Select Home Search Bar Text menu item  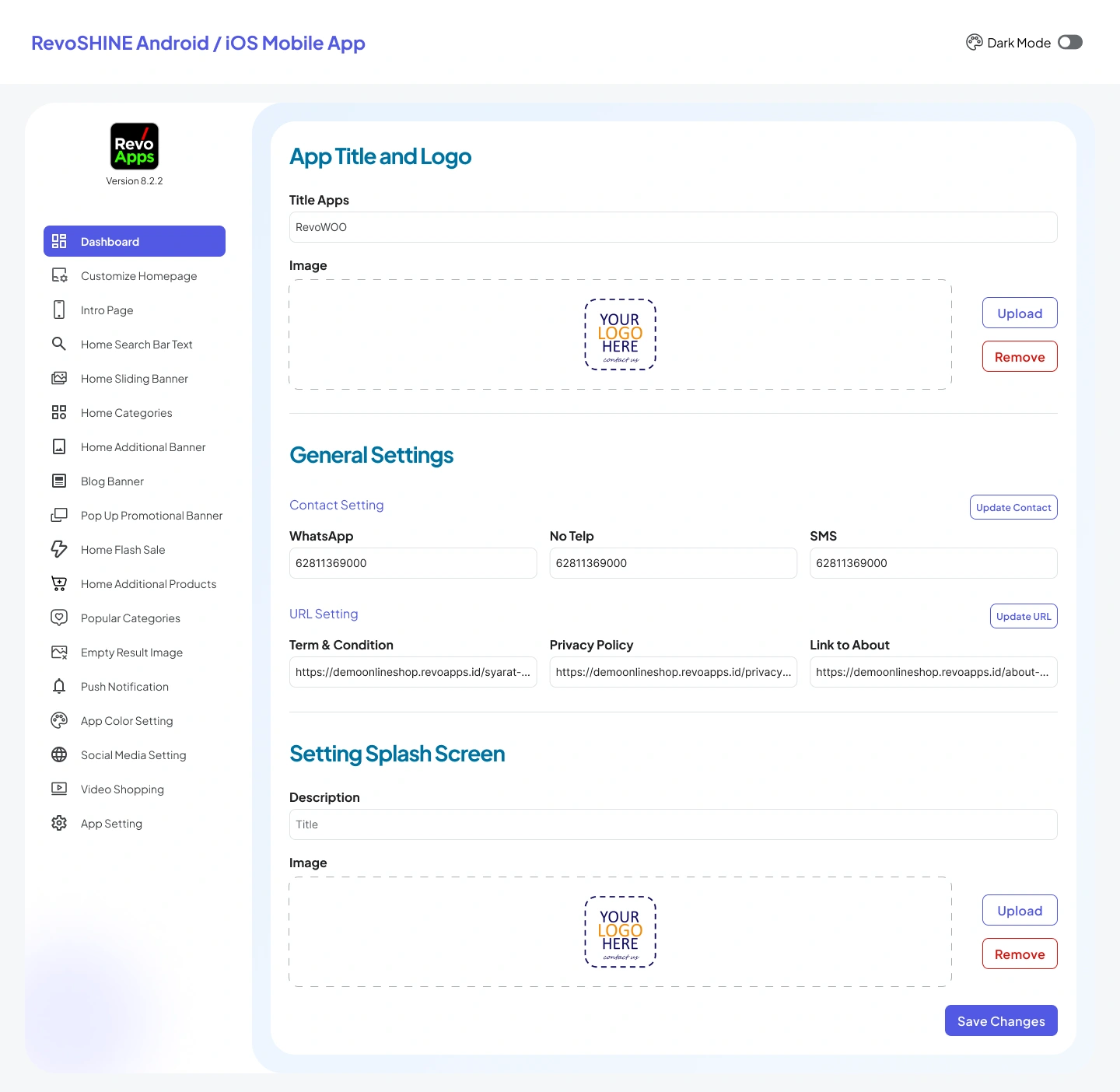135,344
